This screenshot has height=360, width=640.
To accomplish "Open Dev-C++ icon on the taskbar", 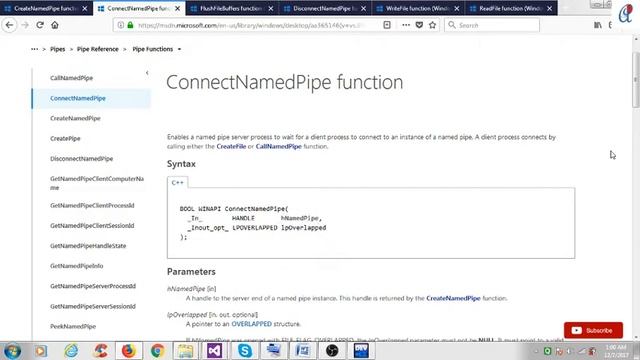I will click(x=361, y=351).
